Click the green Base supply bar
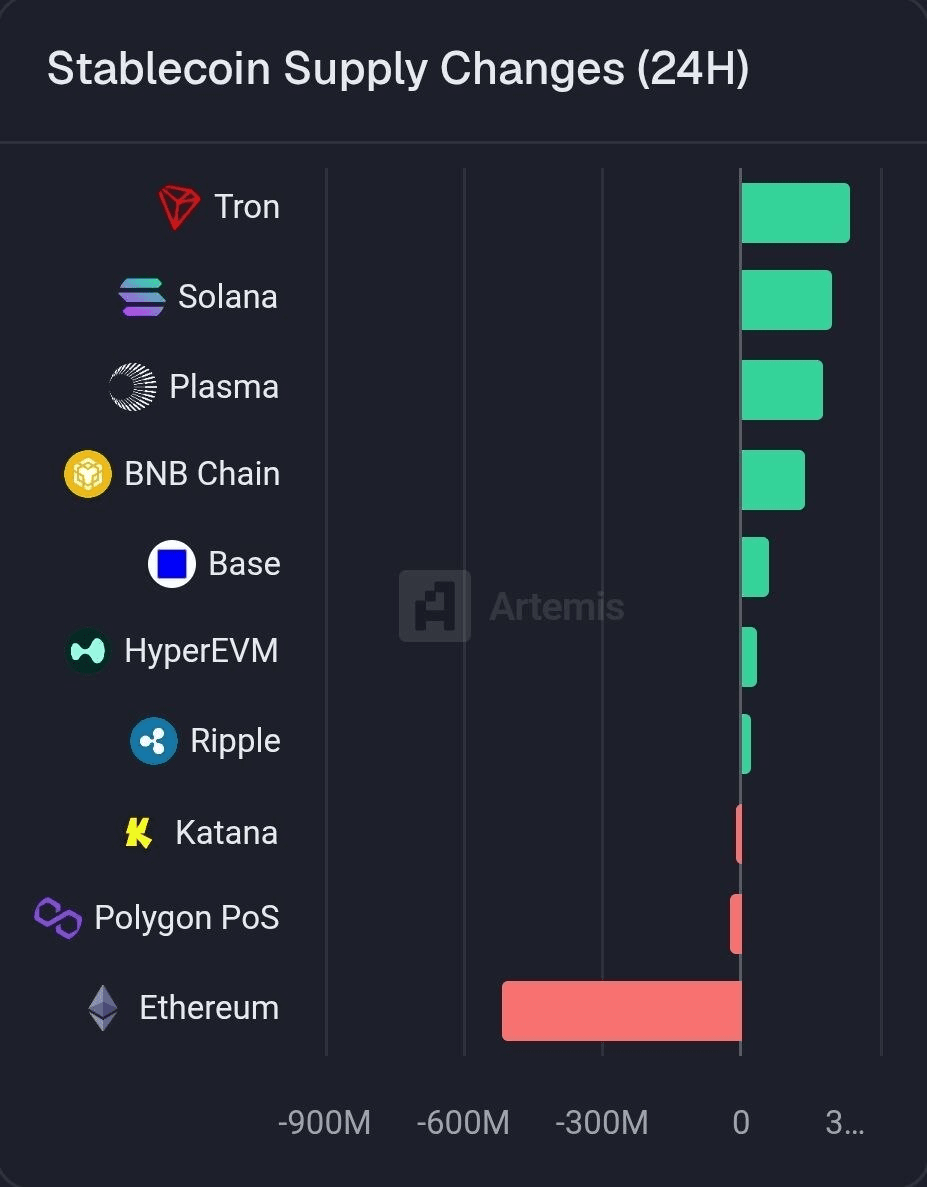 point(755,567)
